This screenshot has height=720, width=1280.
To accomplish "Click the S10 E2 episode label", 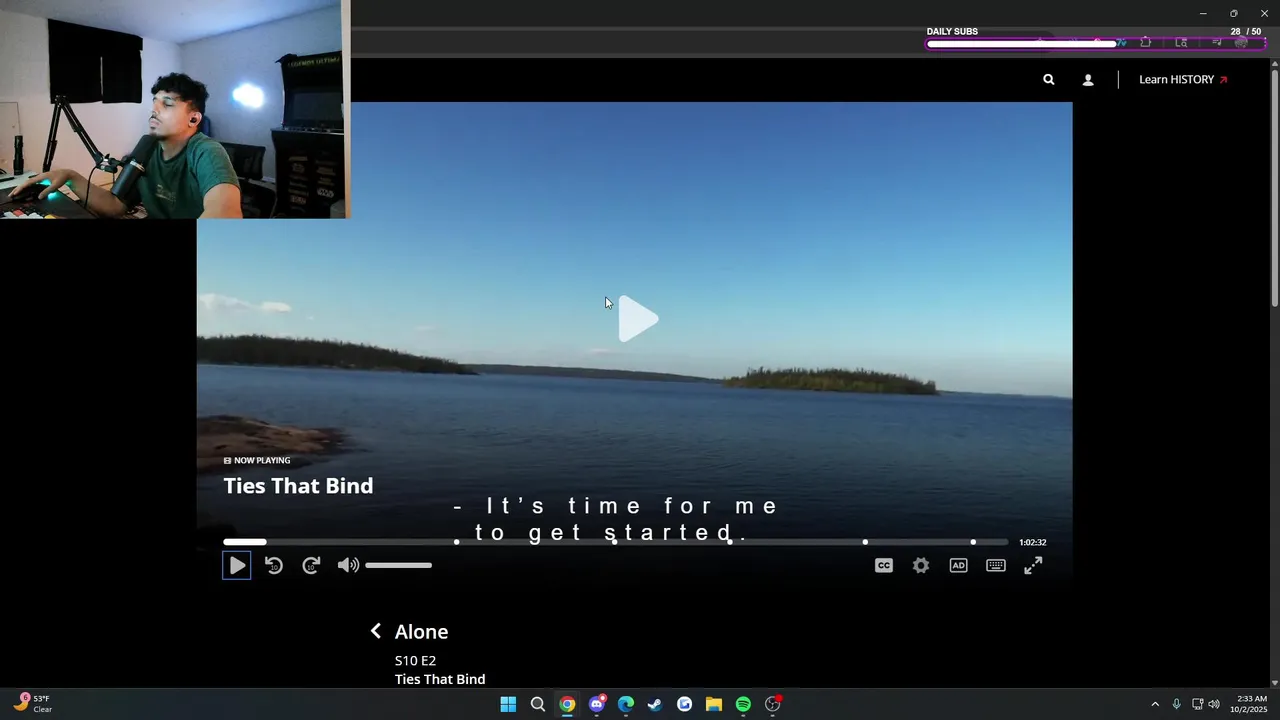I will tap(415, 661).
